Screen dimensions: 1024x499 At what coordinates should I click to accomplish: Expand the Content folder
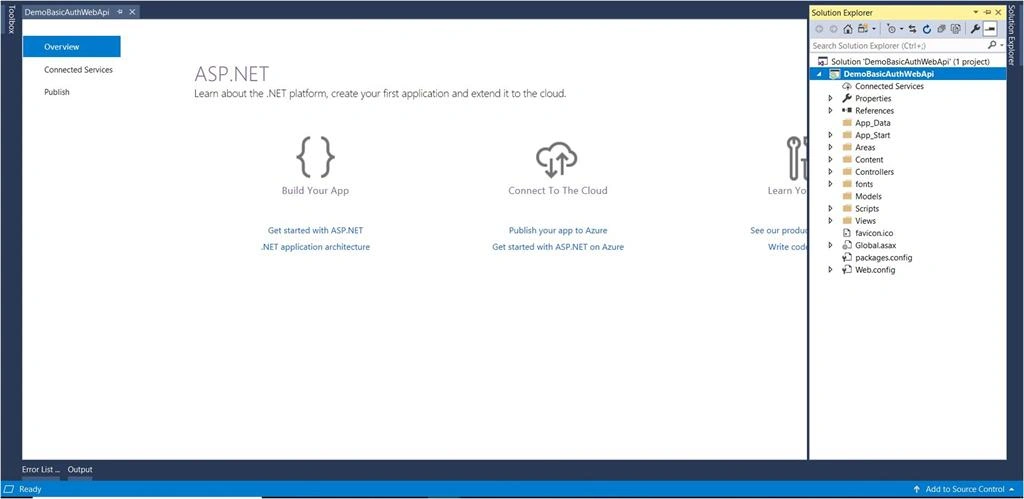[x=831, y=159]
